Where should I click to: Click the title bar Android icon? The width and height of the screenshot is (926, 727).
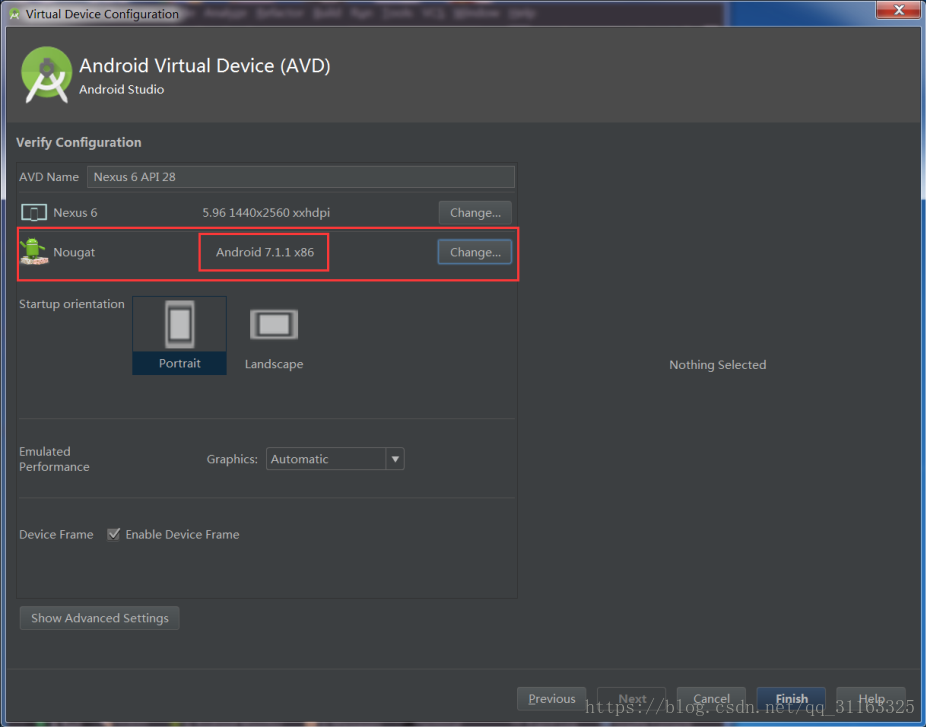[14, 13]
